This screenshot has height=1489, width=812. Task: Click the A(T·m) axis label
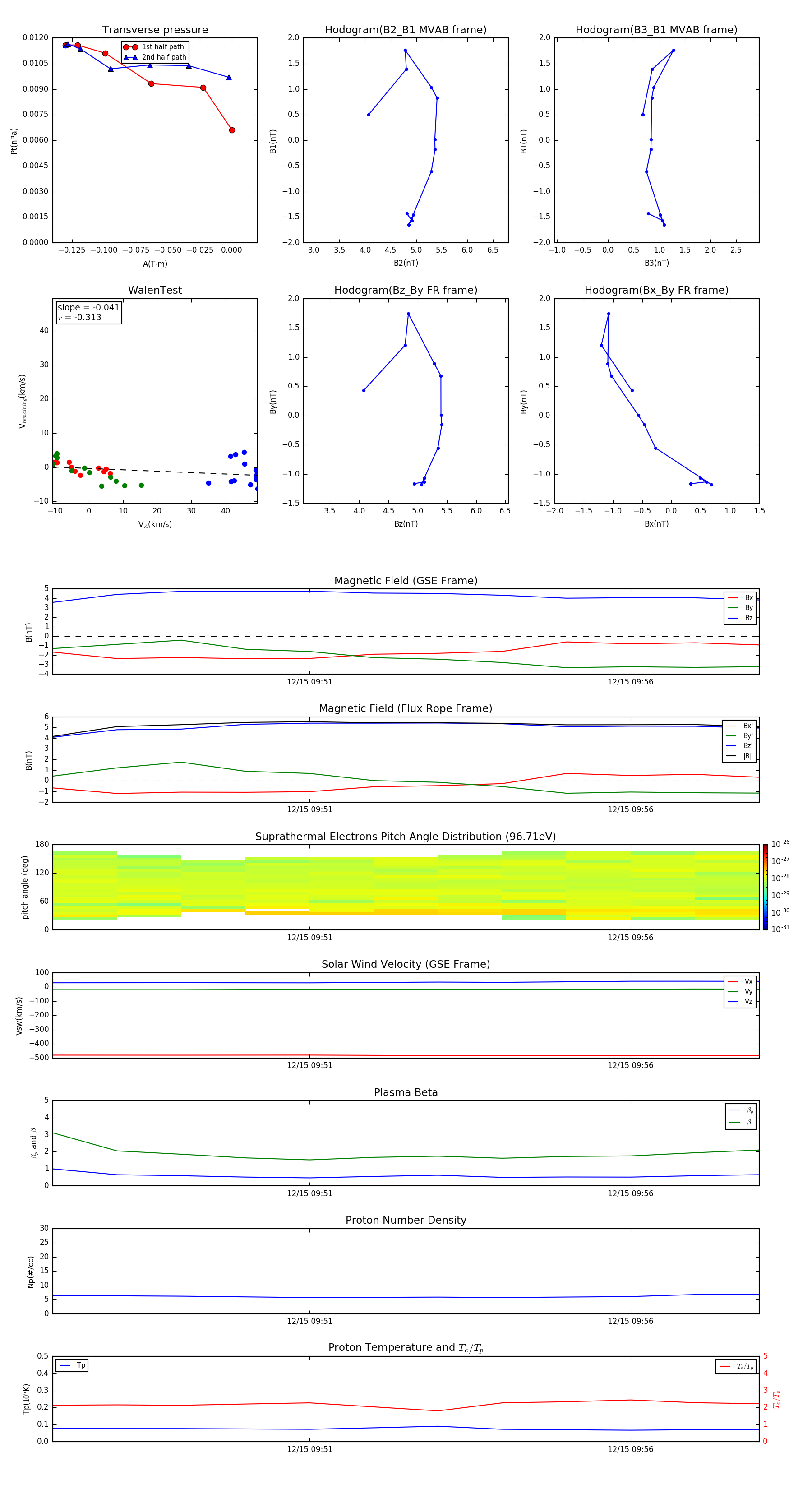click(155, 264)
